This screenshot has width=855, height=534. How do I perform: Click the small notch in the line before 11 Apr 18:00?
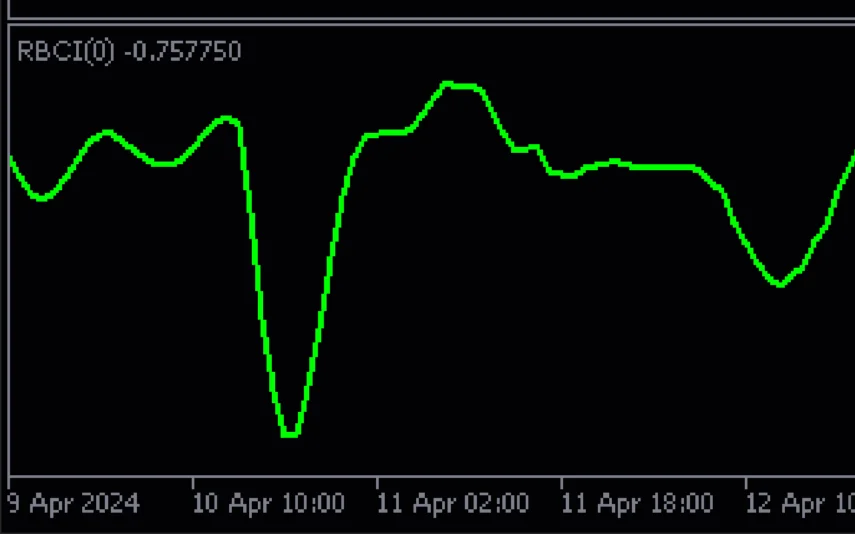537,148
